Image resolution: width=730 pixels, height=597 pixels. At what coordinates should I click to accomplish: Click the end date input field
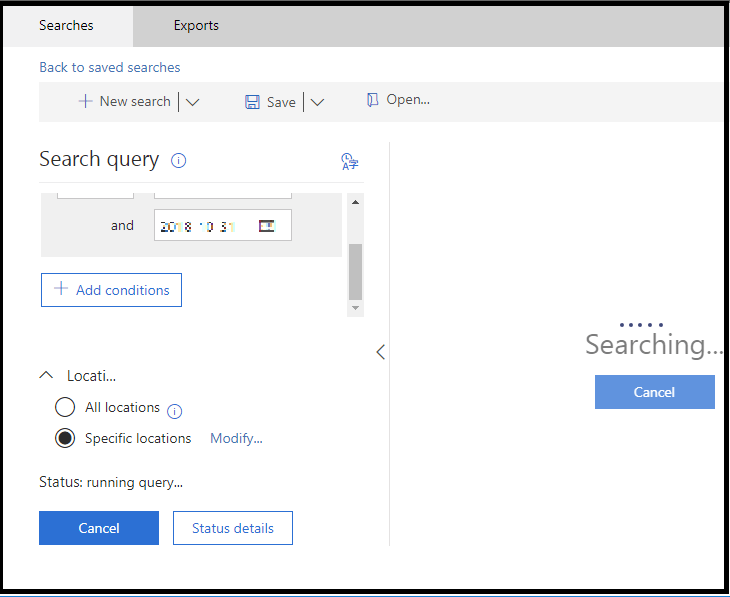pyautogui.click(x=205, y=226)
